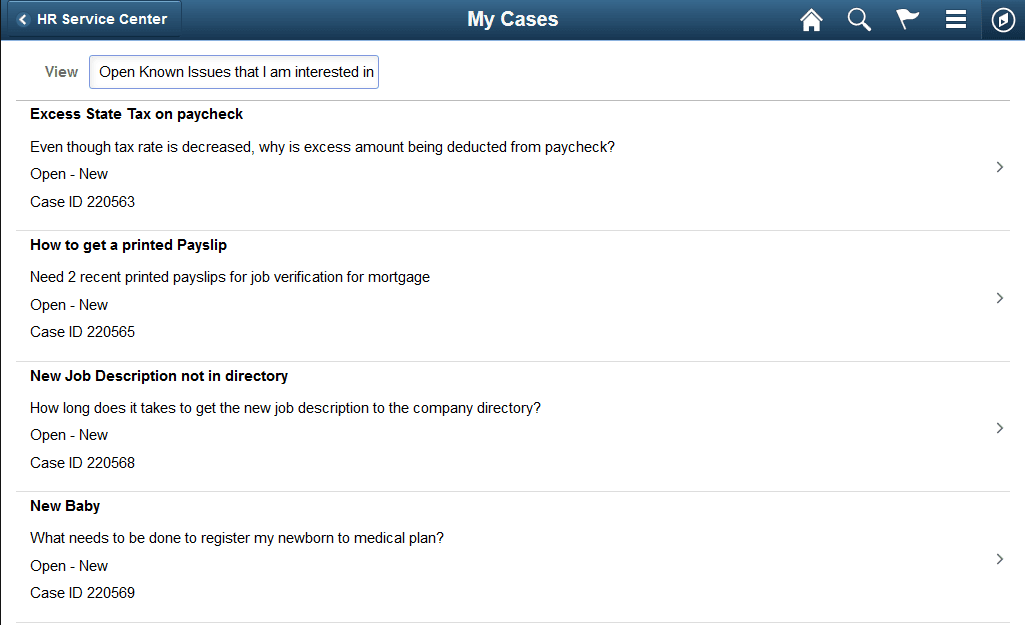
Task: Expand the New Baby case chevron
Action: (999, 559)
